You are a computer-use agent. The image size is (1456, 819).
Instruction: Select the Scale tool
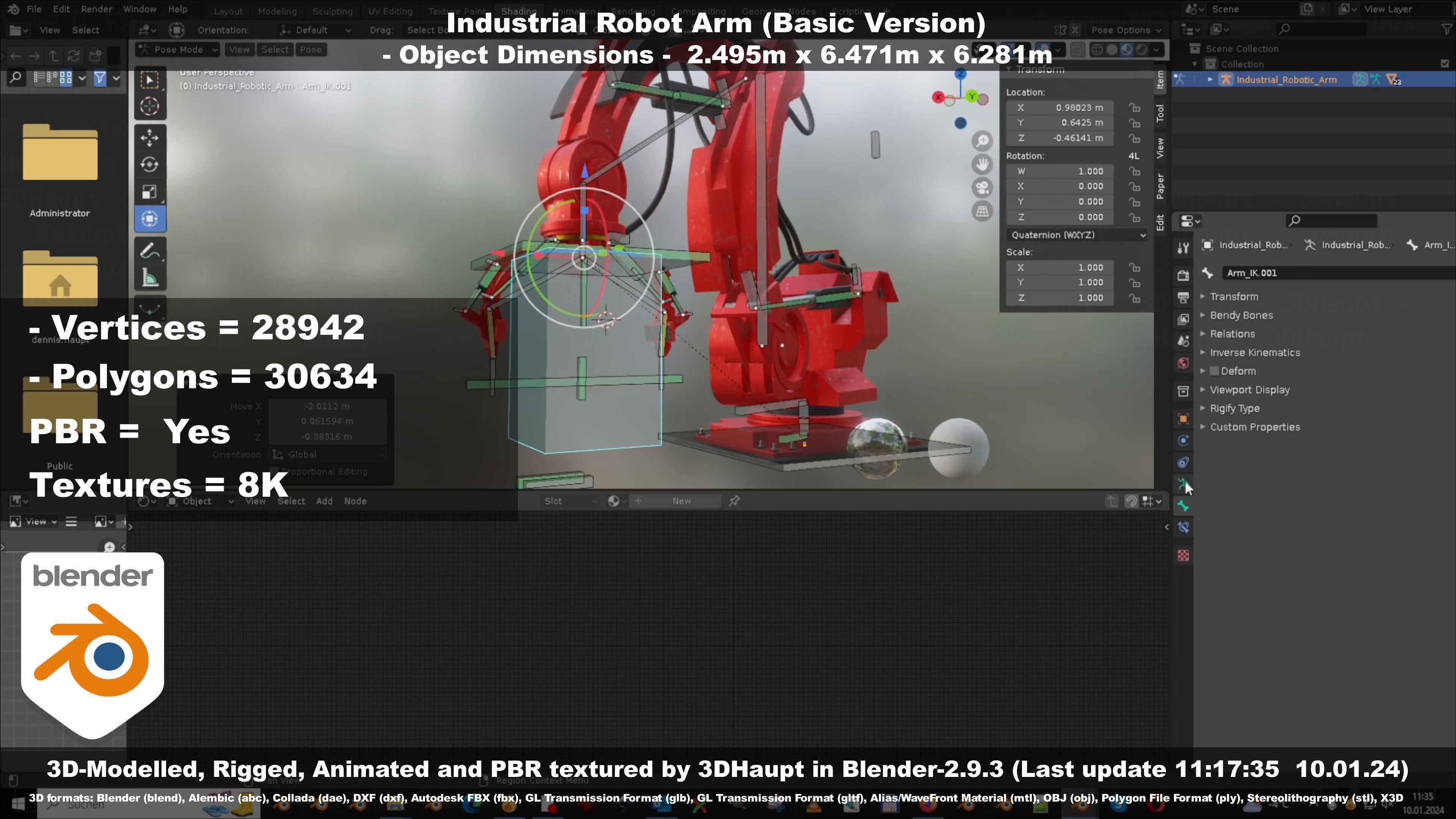point(150,191)
